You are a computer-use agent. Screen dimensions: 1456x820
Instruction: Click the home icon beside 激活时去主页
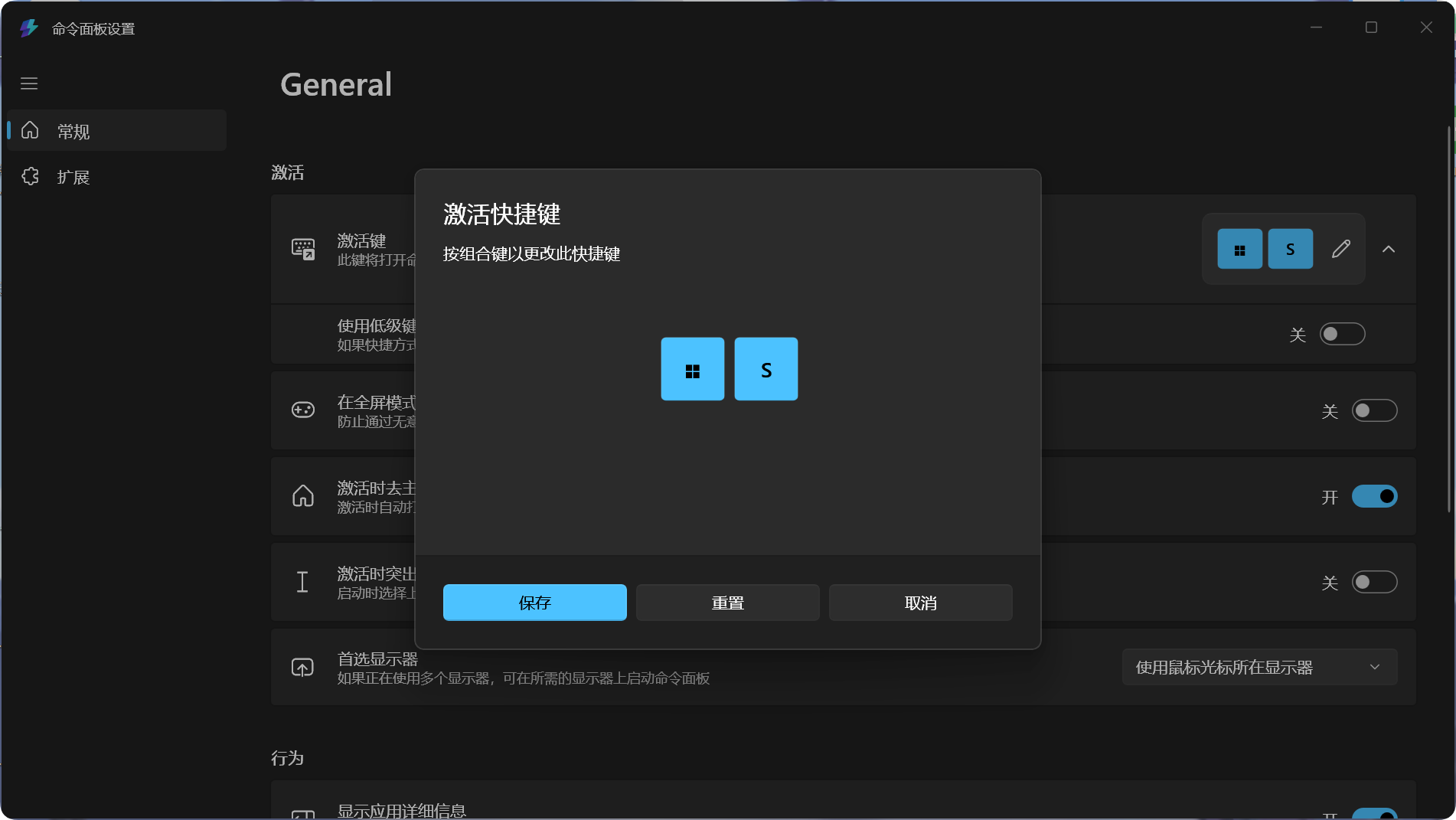click(x=303, y=496)
